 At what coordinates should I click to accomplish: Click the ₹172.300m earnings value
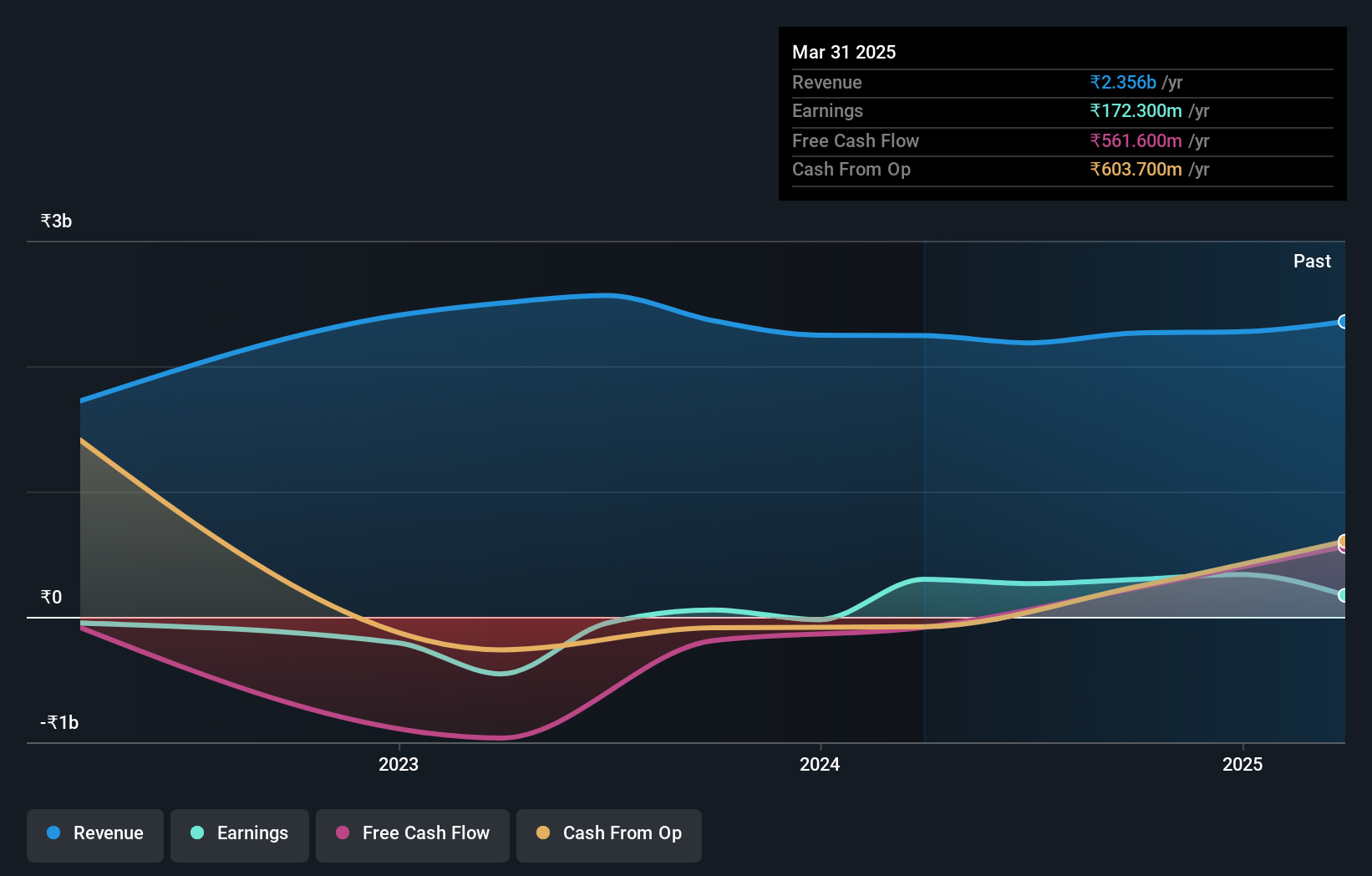click(x=1136, y=111)
